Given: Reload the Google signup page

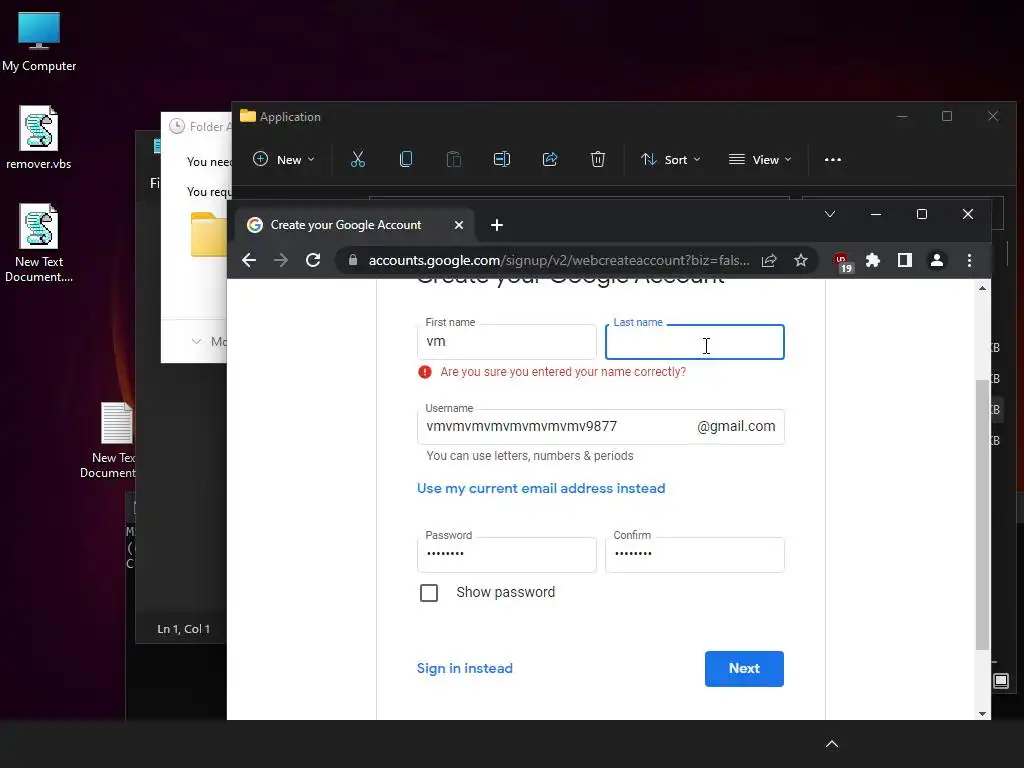Looking at the screenshot, I should [x=313, y=261].
